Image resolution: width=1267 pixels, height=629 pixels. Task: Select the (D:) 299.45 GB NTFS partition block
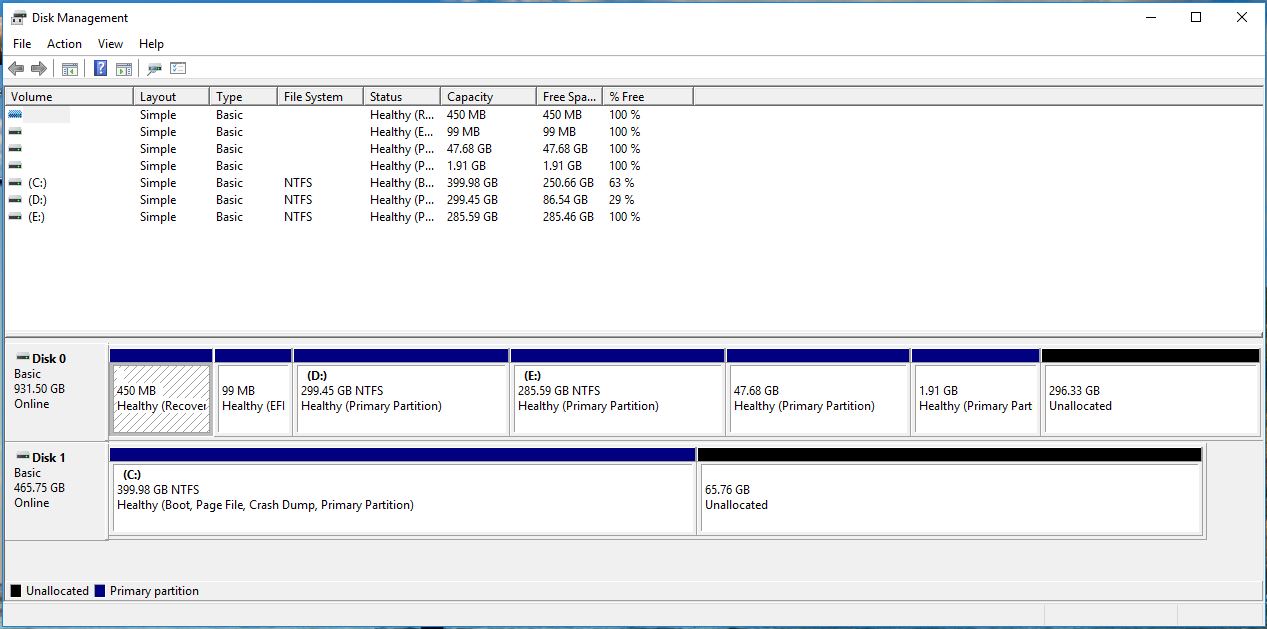click(x=401, y=391)
